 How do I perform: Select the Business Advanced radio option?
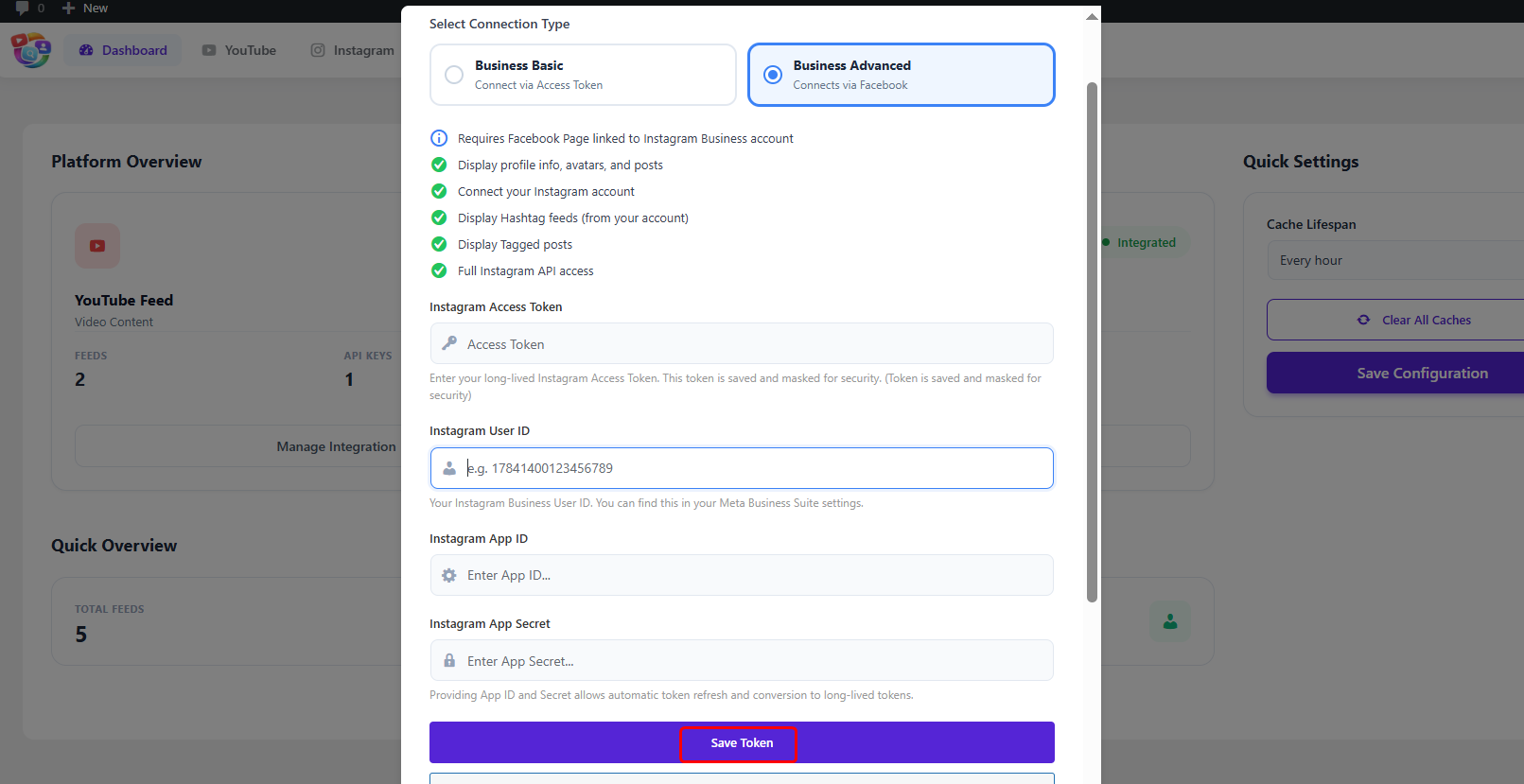click(773, 75)
